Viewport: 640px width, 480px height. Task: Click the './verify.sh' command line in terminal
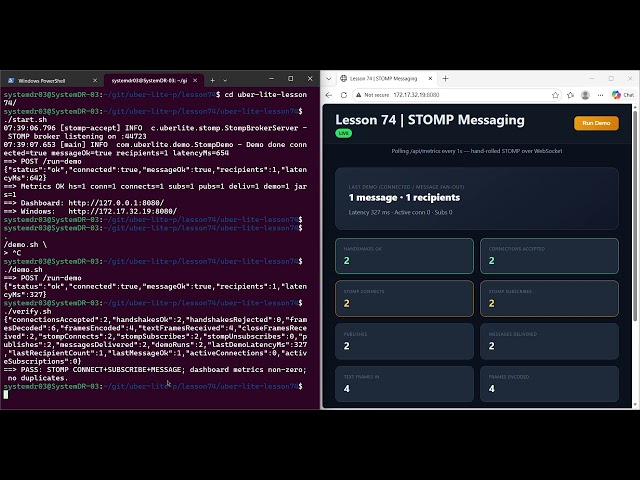click(27, 311)
